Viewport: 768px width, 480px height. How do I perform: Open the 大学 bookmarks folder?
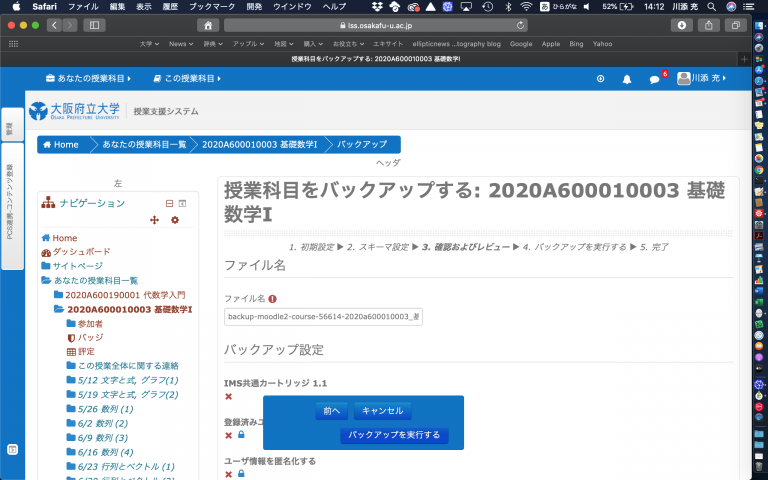149,44
